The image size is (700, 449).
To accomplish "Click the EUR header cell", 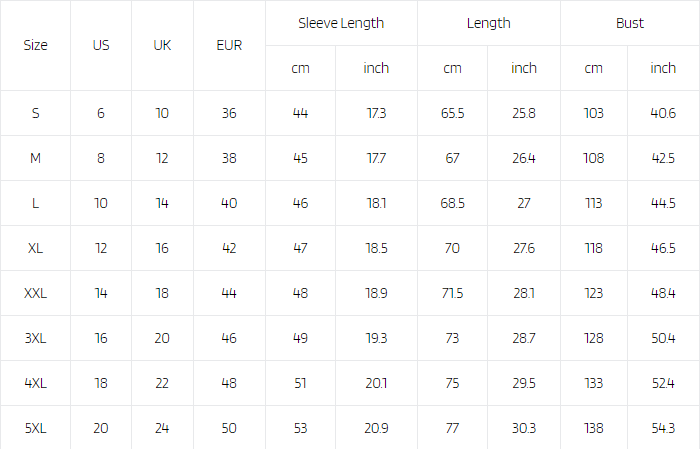I will pos(229,46).
